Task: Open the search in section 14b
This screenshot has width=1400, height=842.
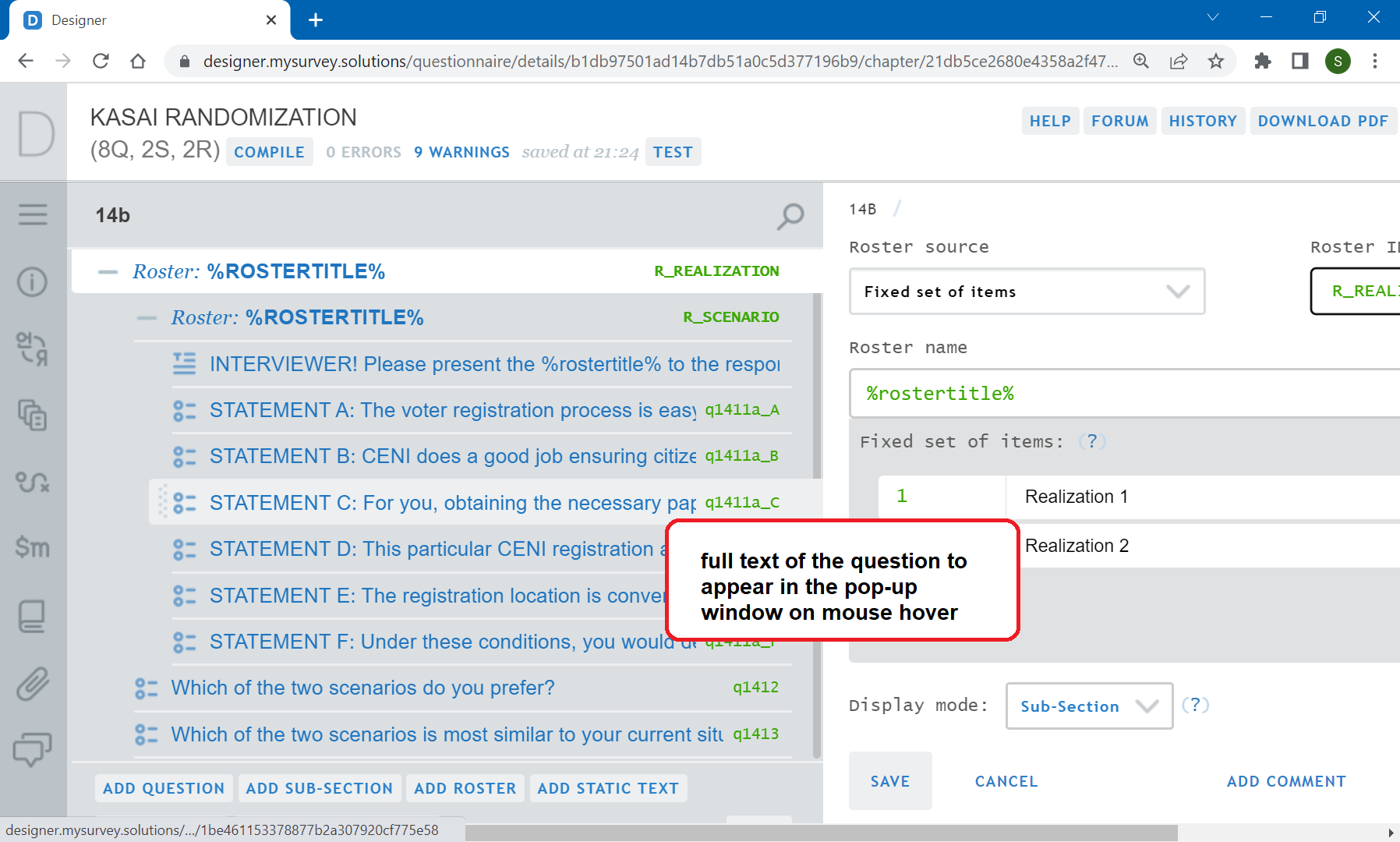Action: [x=790, y=217]
